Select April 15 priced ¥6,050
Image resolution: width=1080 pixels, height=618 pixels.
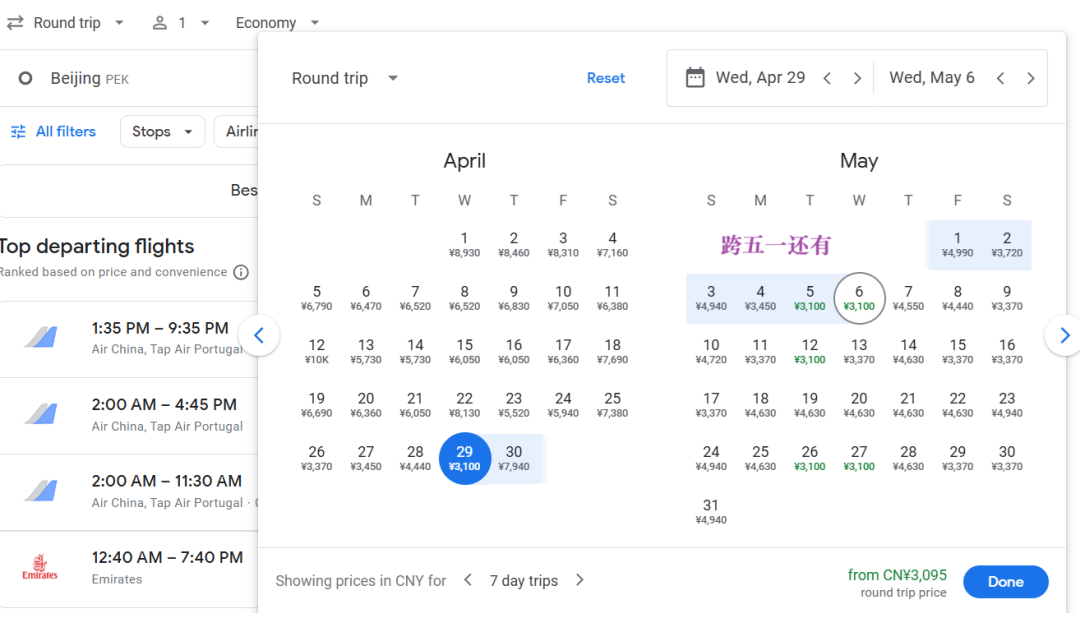point(465,351)
